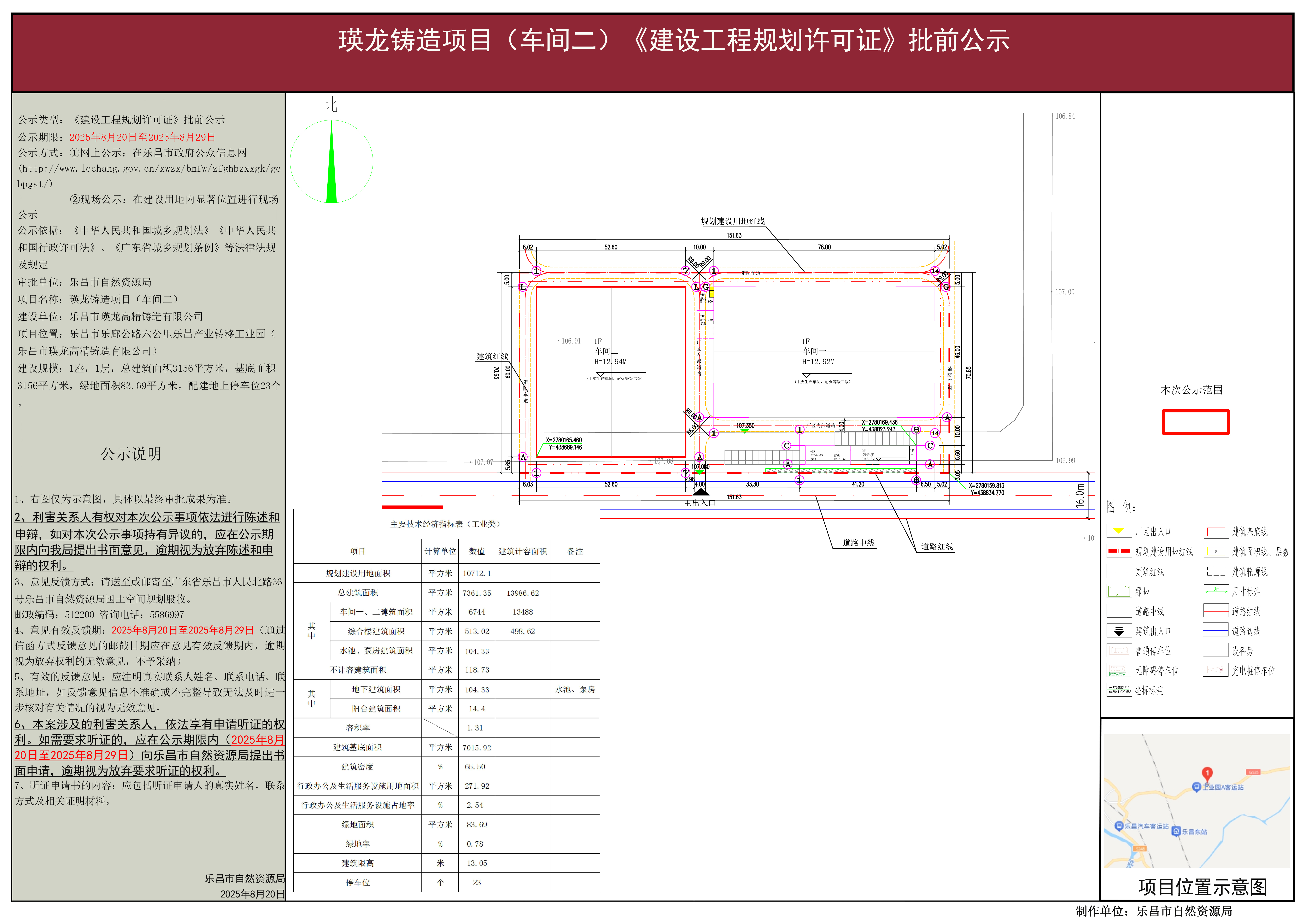The image size is (1306, 924).
Task: Click the 车间二 building label on plan
Action: click(x=606, y=351)
